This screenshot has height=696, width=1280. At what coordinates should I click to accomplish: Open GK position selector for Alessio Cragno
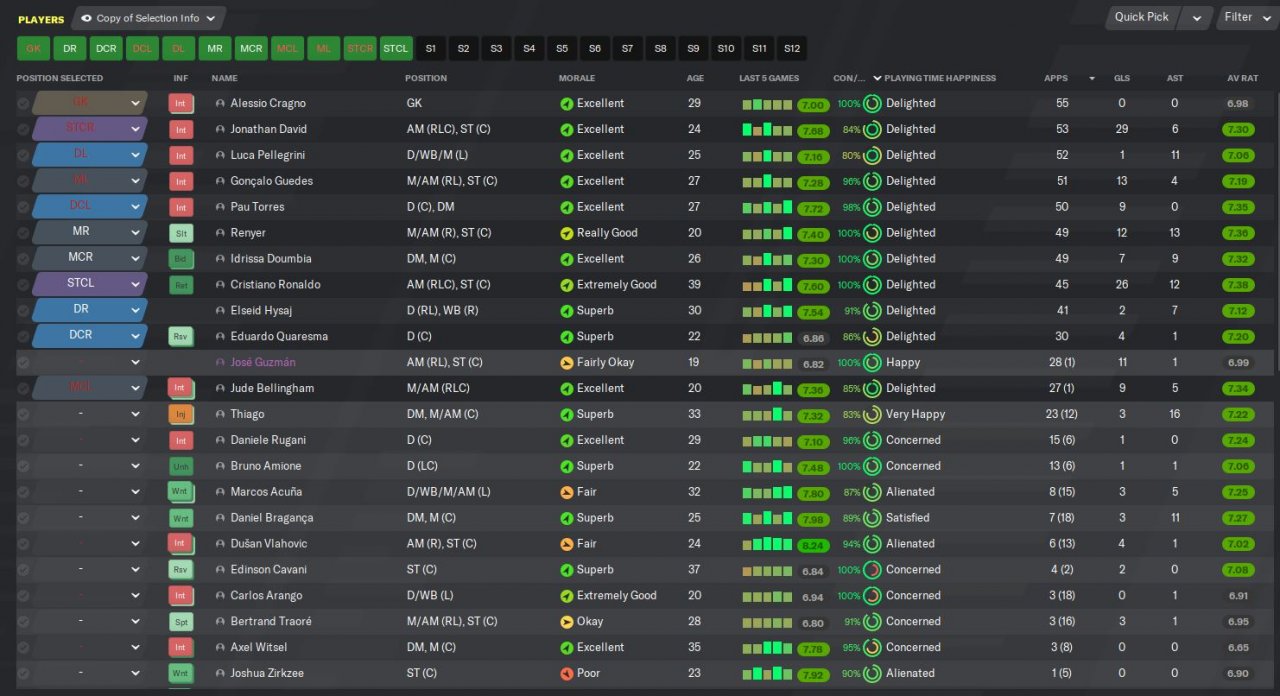pos(90,103)
